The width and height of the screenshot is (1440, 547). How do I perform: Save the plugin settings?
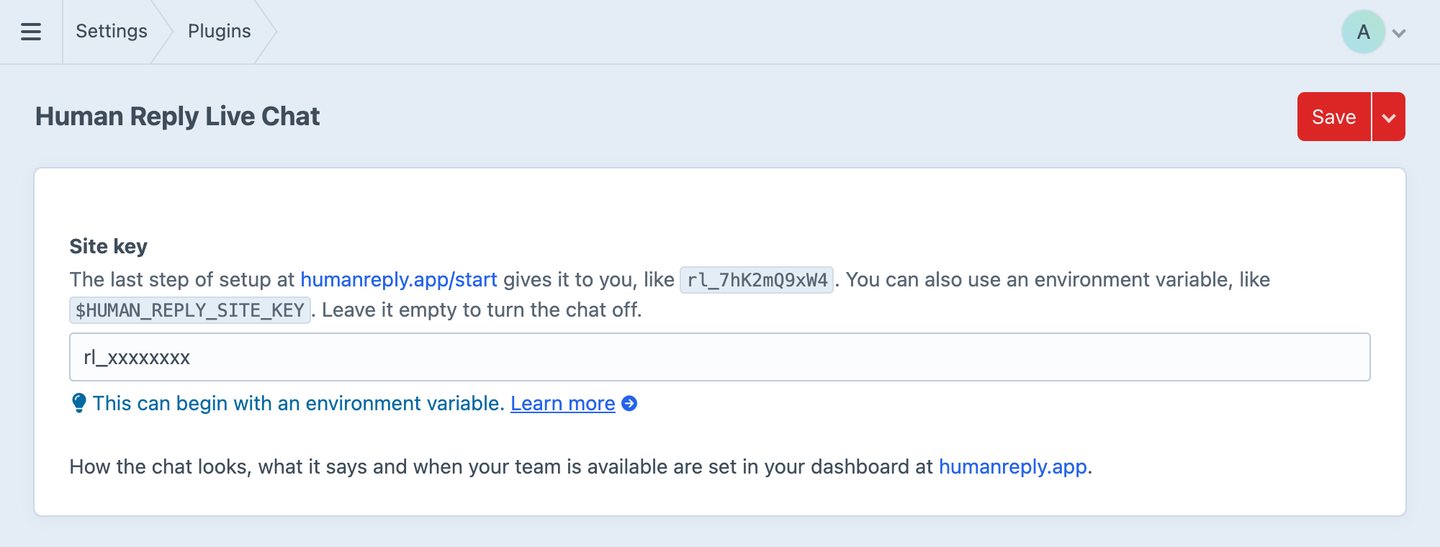[x=1334, y=117]
